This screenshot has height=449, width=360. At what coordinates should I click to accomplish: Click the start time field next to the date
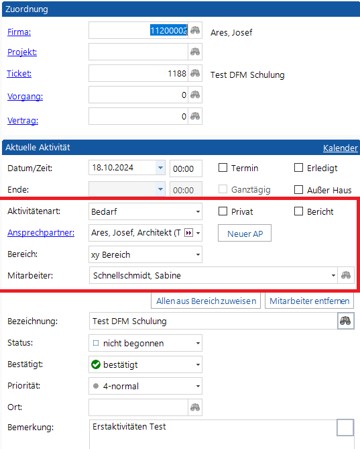186,168
